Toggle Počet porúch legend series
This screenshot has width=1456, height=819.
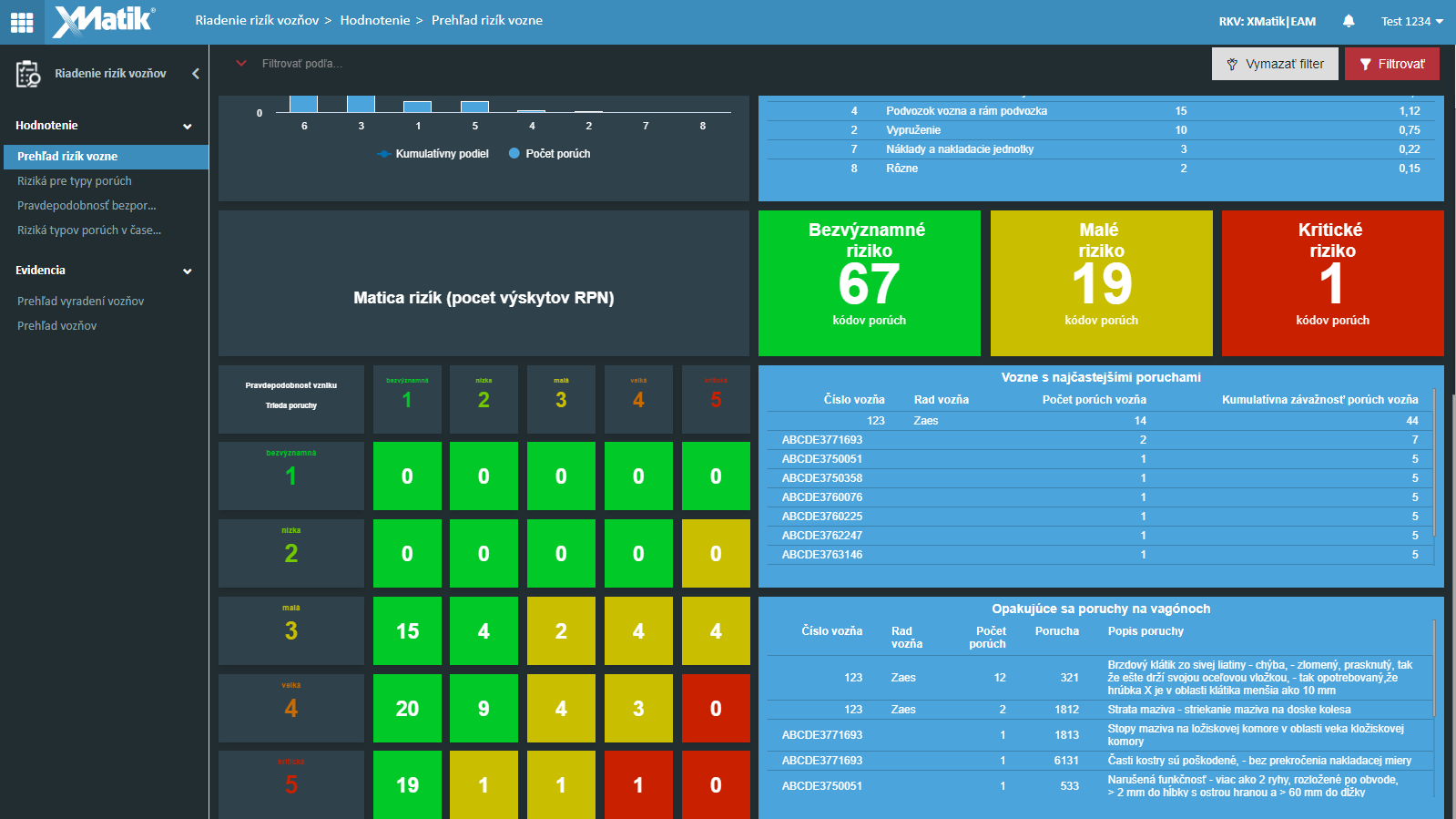tap(549, 154)
